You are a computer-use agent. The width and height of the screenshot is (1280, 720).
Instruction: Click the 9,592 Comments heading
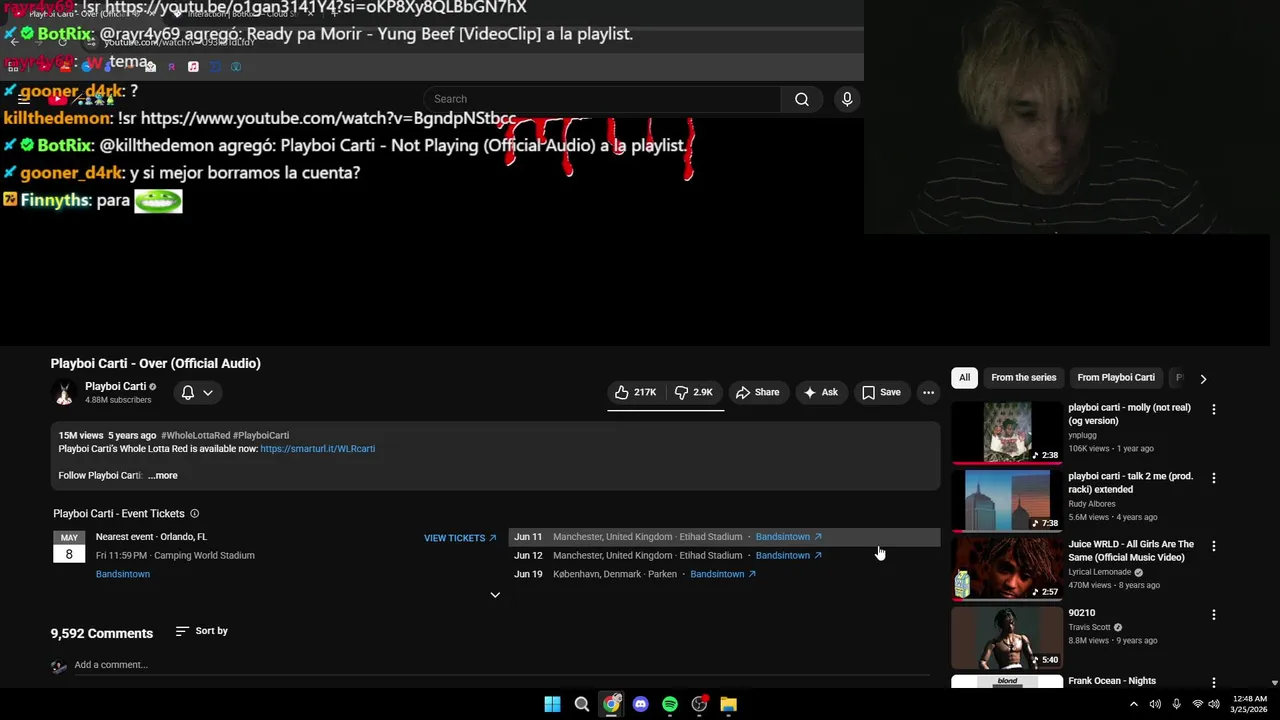102,633
